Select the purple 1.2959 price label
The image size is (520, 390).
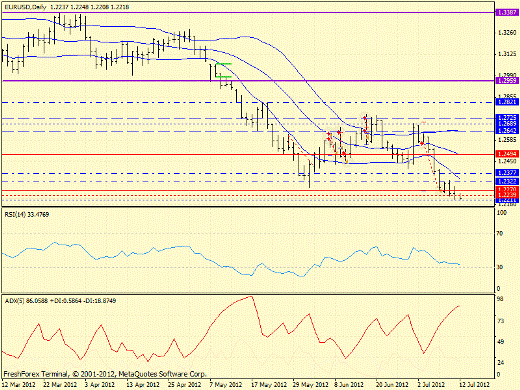click(x=507, y=81)
